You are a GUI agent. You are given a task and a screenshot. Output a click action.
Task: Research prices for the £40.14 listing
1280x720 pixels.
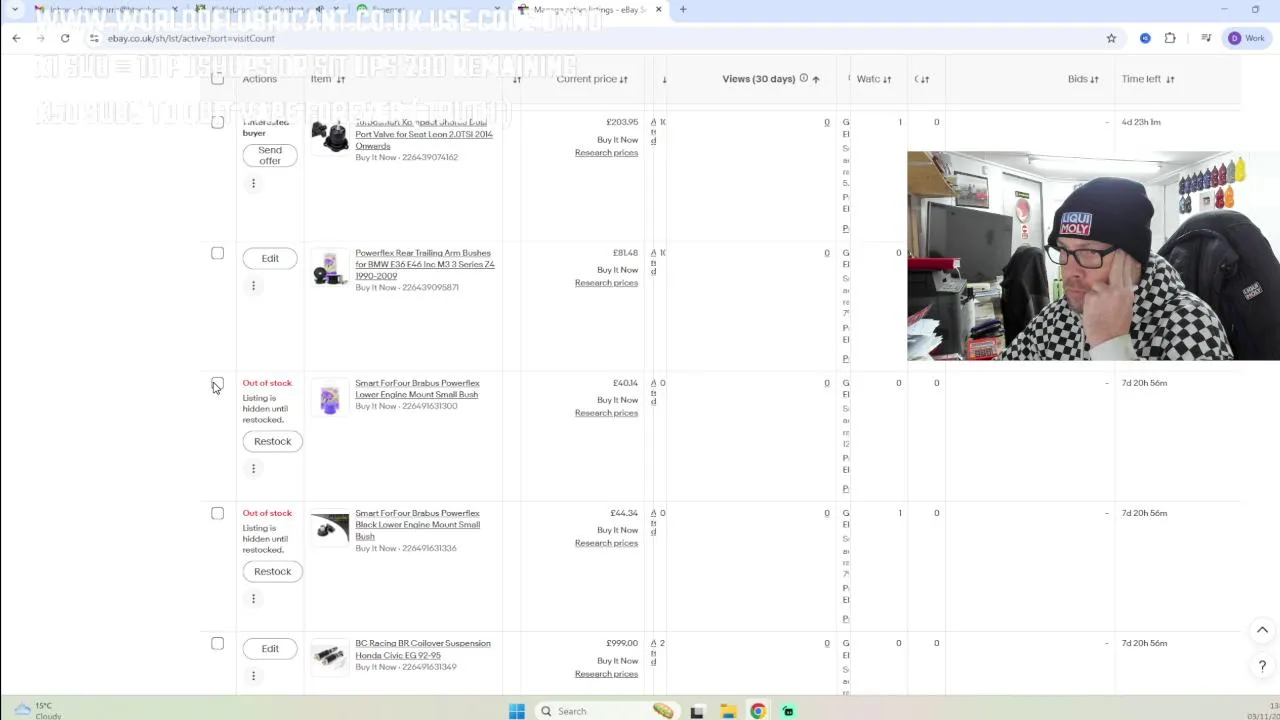(x=606, y=413)
